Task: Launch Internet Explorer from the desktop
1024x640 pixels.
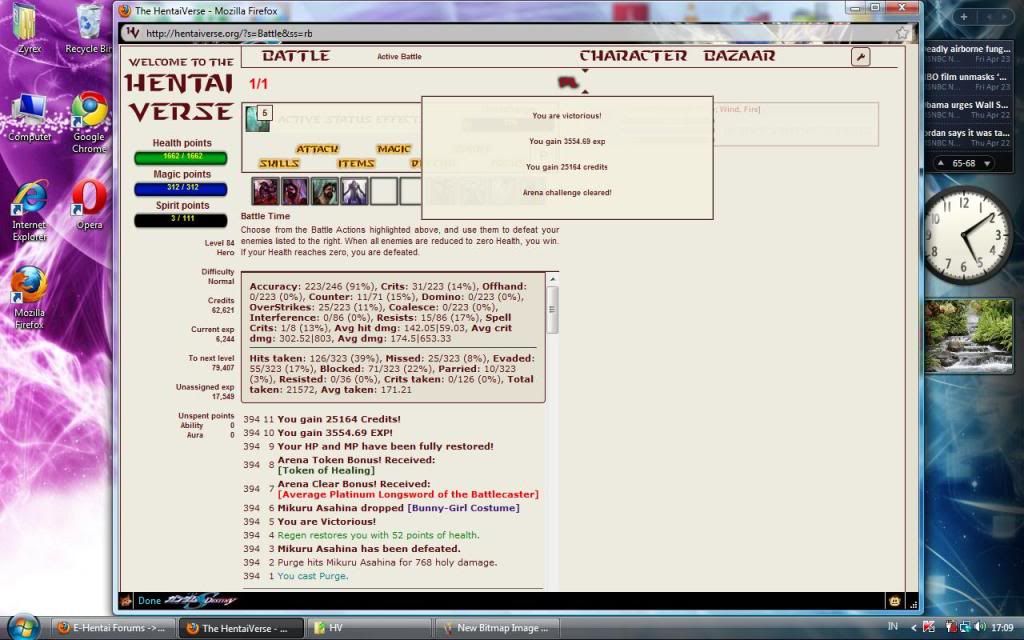Action: [x=29, y=210]
